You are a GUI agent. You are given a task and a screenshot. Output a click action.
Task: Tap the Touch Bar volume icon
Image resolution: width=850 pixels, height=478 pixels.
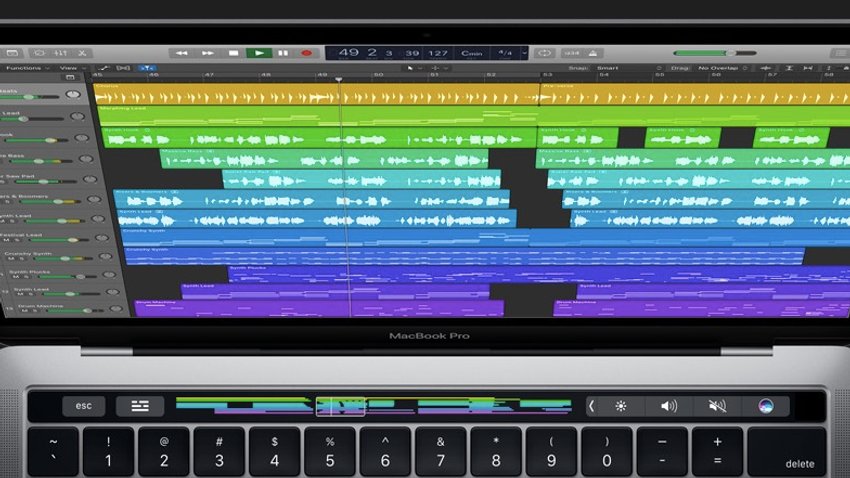(x=669, y=406)
